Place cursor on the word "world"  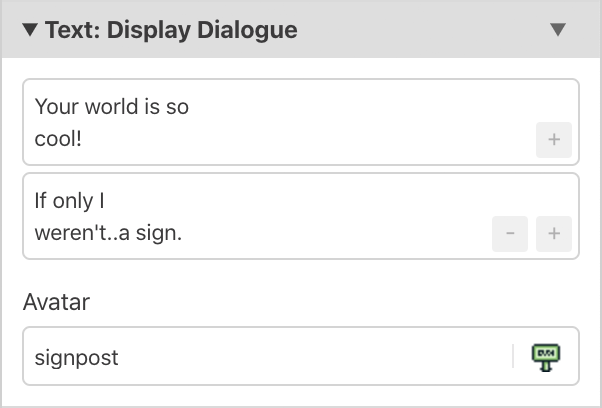coord(108,106)
